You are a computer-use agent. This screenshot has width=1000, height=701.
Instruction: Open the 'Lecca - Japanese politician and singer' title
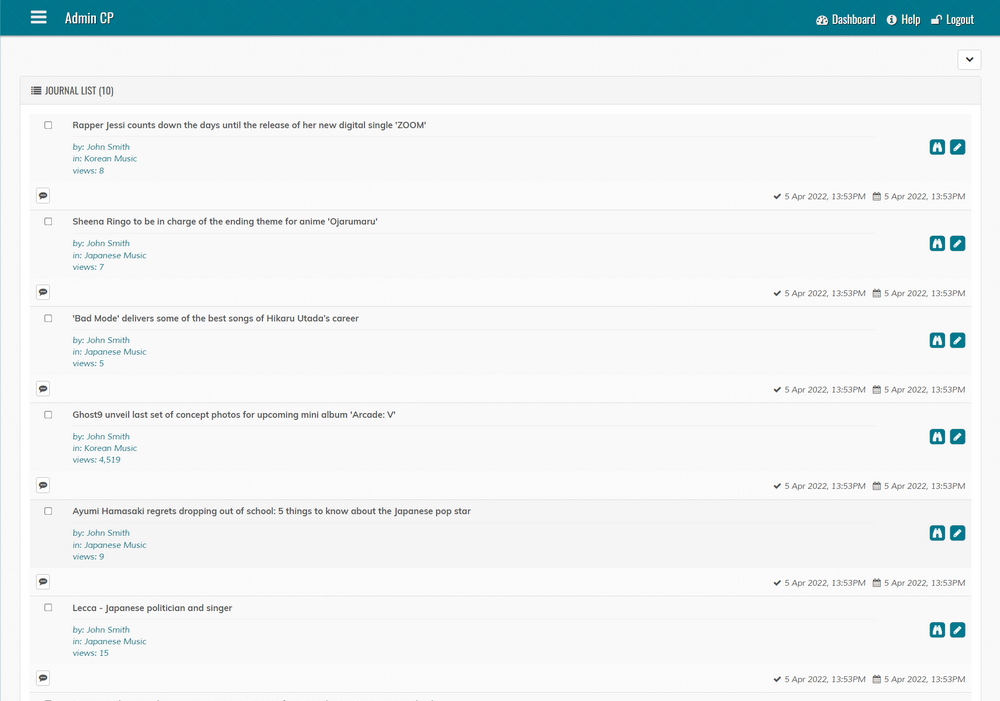coord(152,608)
